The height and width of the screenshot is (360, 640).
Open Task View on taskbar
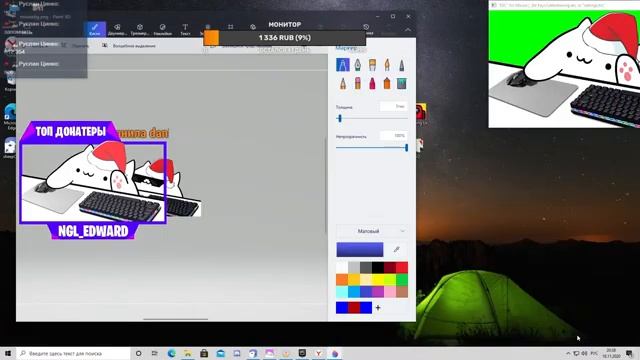[155, 353]
